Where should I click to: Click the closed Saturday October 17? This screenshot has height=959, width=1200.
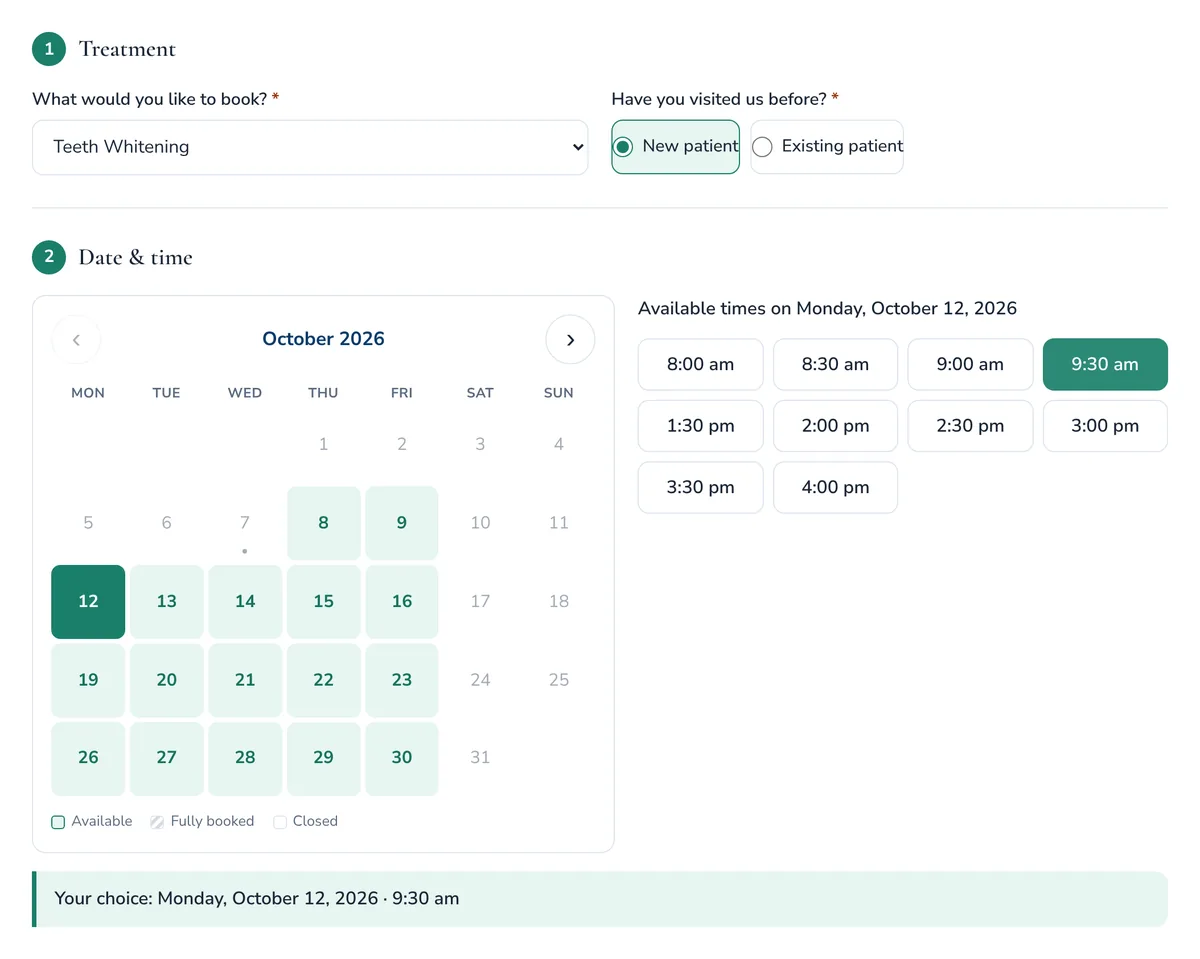click(480, 602)
